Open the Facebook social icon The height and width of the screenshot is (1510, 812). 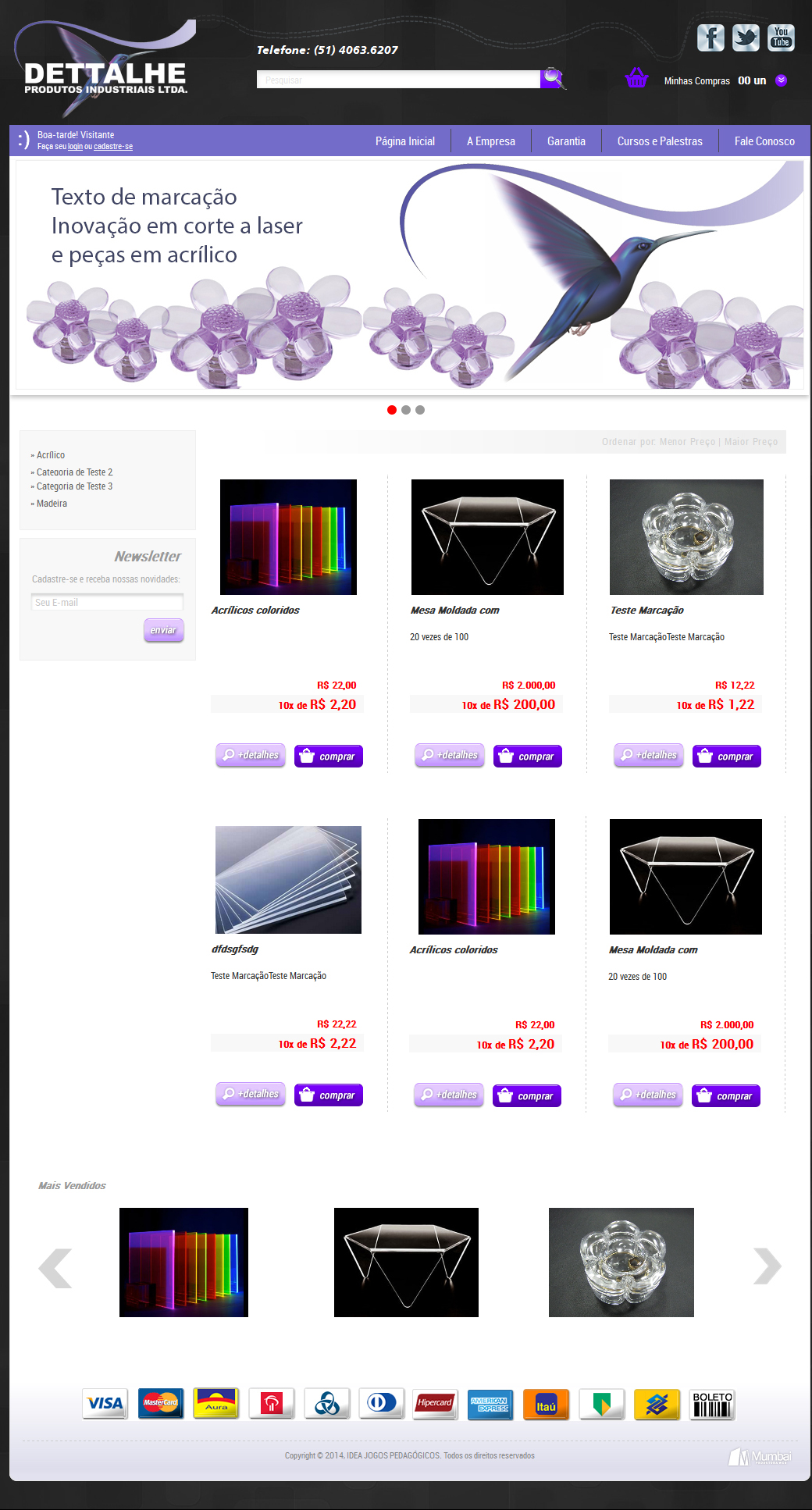pos(710,37)
